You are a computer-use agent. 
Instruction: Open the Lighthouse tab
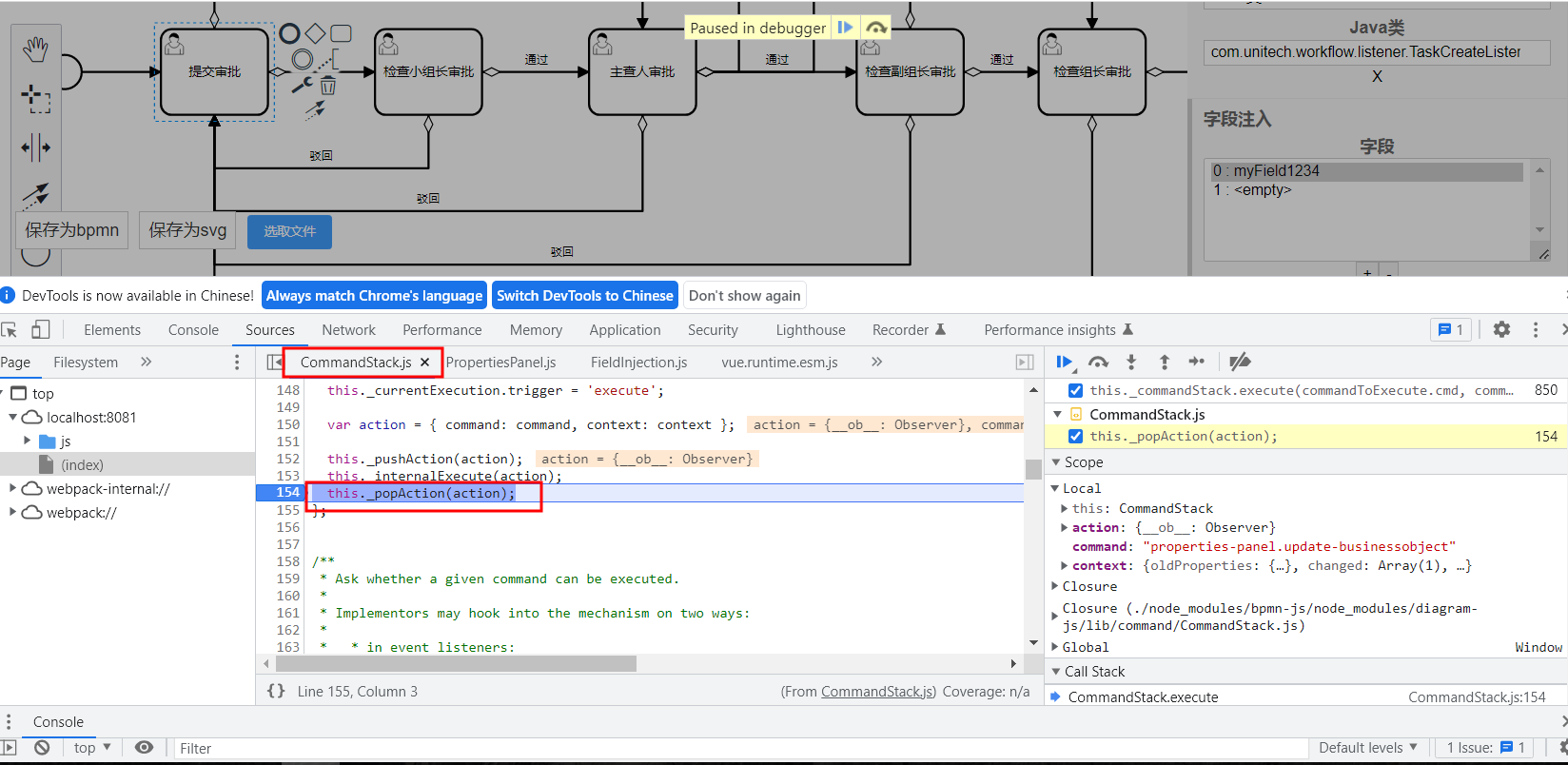(810, 329)
